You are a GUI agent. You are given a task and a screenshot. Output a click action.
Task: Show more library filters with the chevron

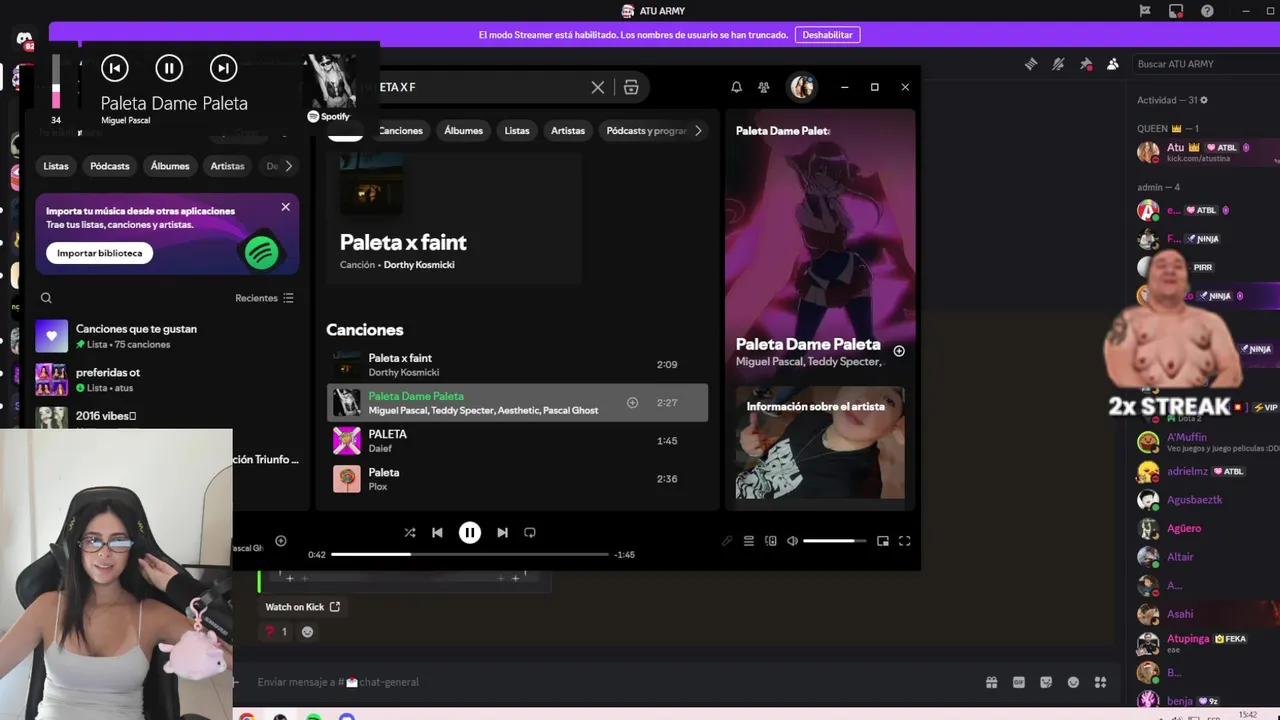288,166
